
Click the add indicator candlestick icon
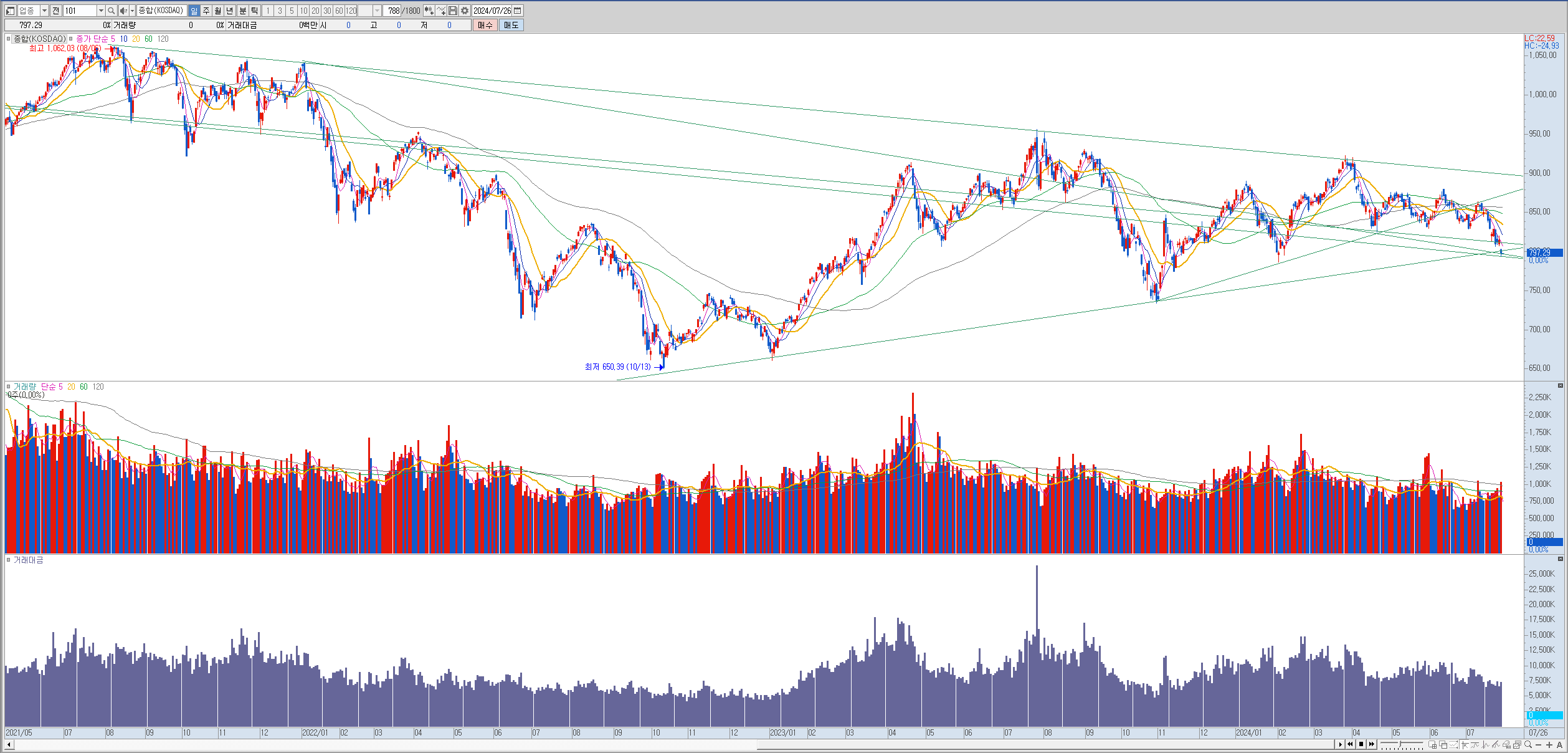pos(429,11)
